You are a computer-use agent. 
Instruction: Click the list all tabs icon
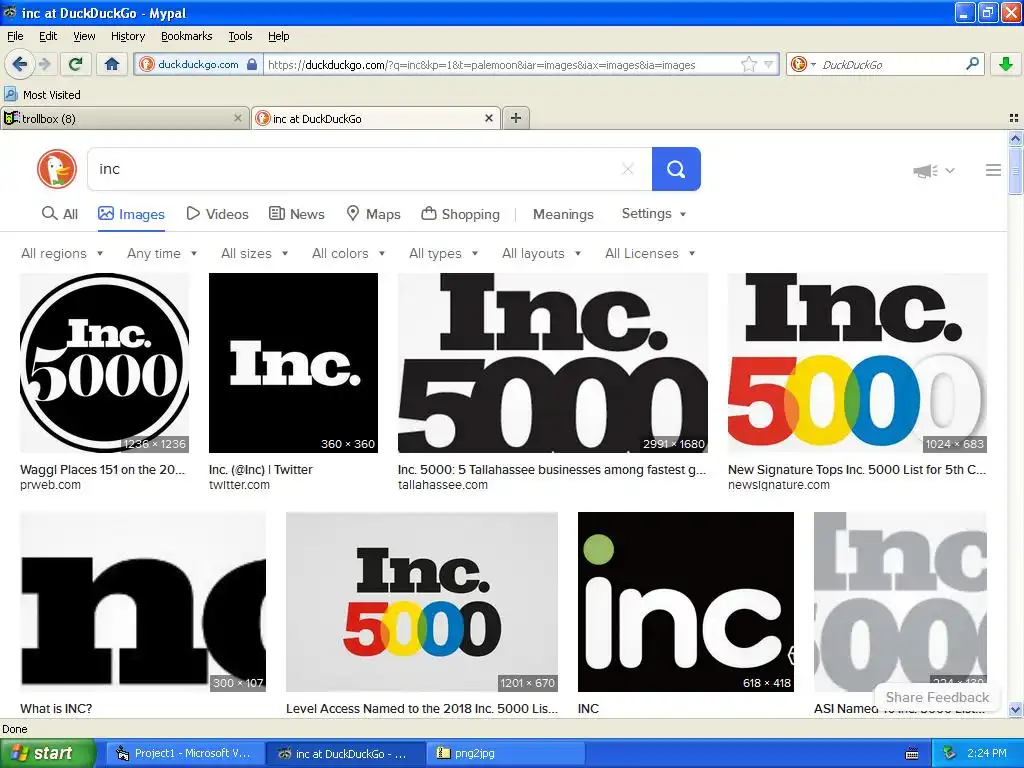tap(1014, 118)
